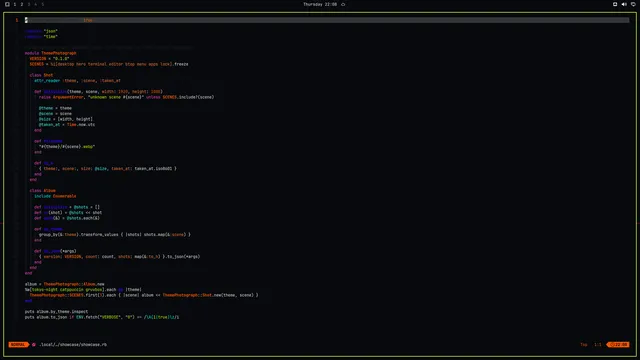This screenshot has width=640, height=360.
Task: Click the taken_at.iso8601 hash line
Action: click(108, 169)
